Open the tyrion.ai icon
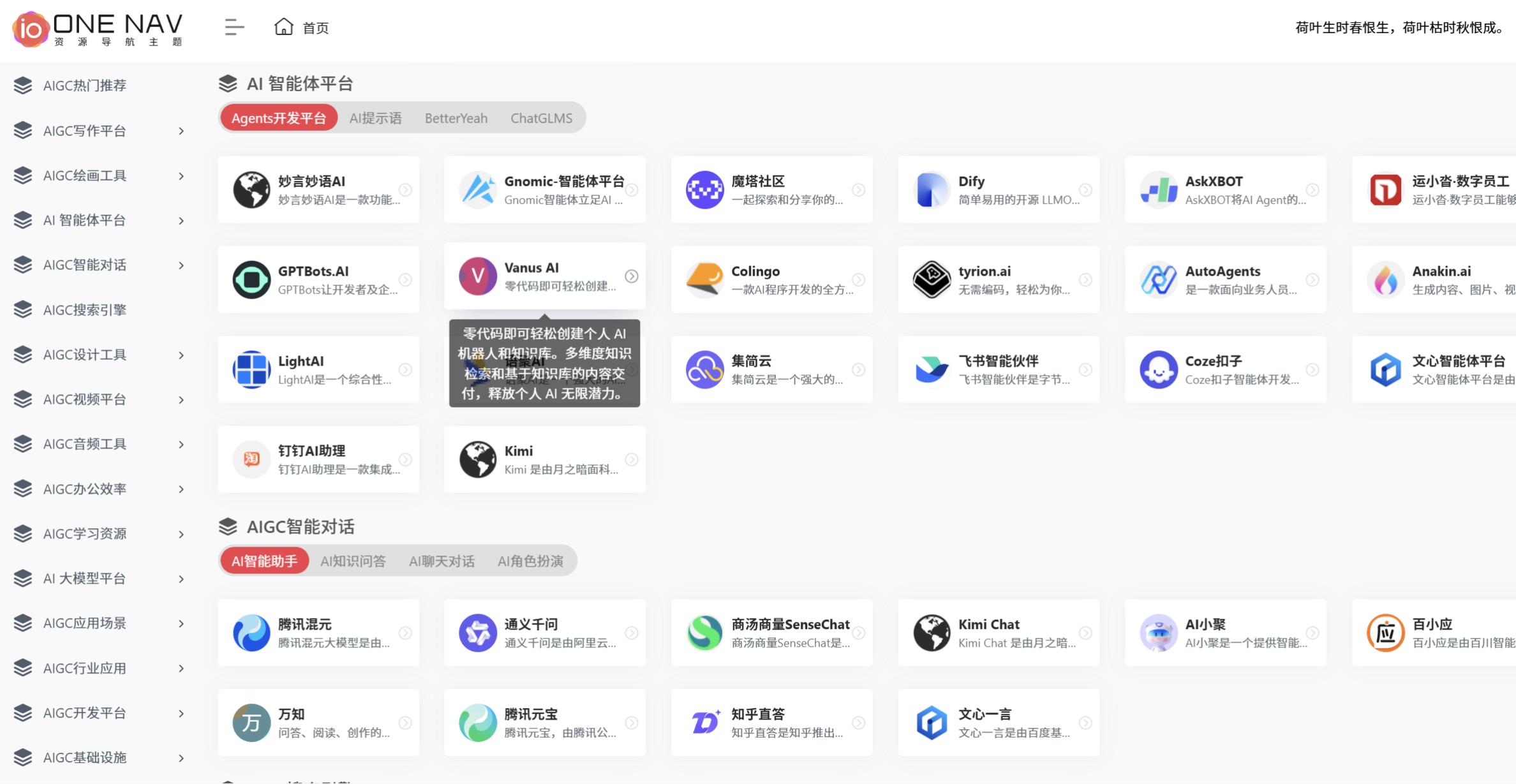 tap(932, 279)
